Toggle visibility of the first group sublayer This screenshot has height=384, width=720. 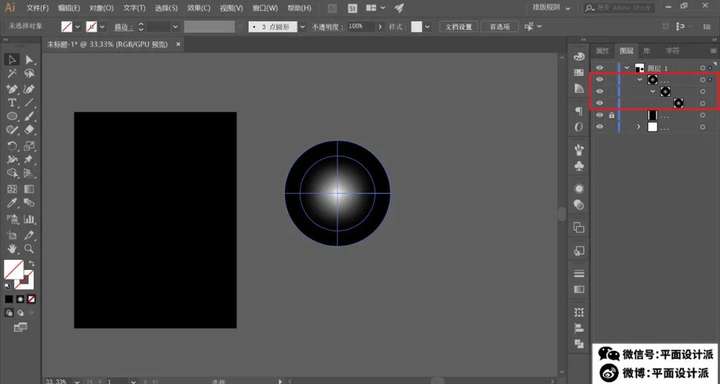600,79
